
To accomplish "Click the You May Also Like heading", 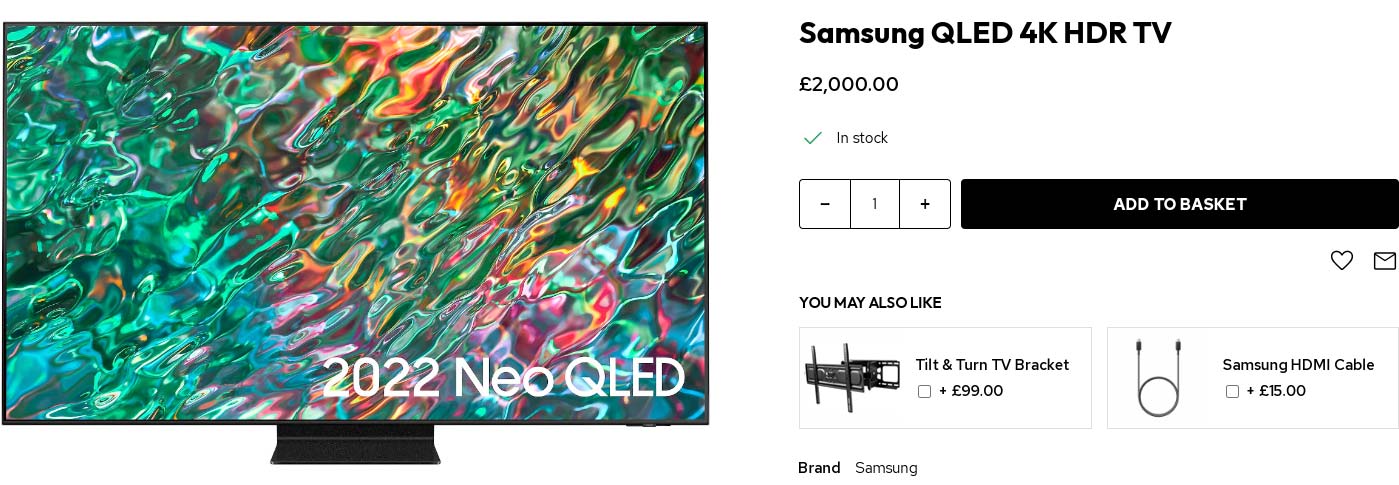I will click(870, 303).
